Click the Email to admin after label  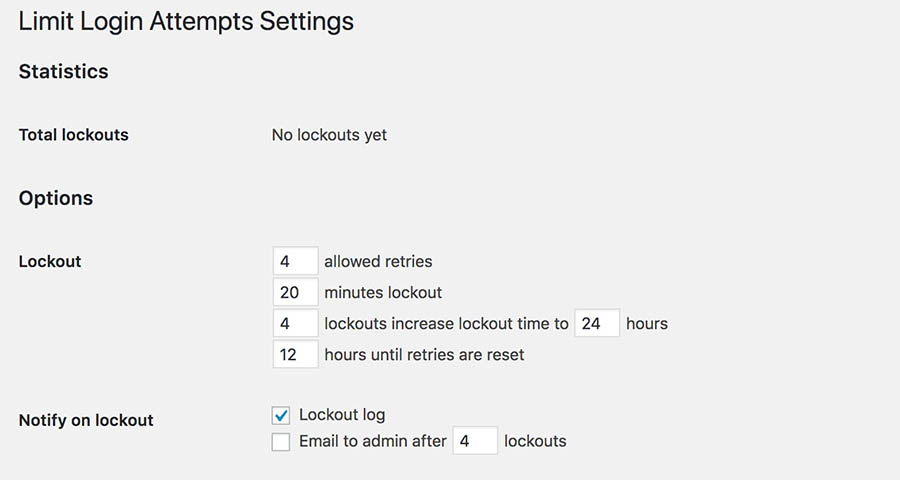point(372,441)
